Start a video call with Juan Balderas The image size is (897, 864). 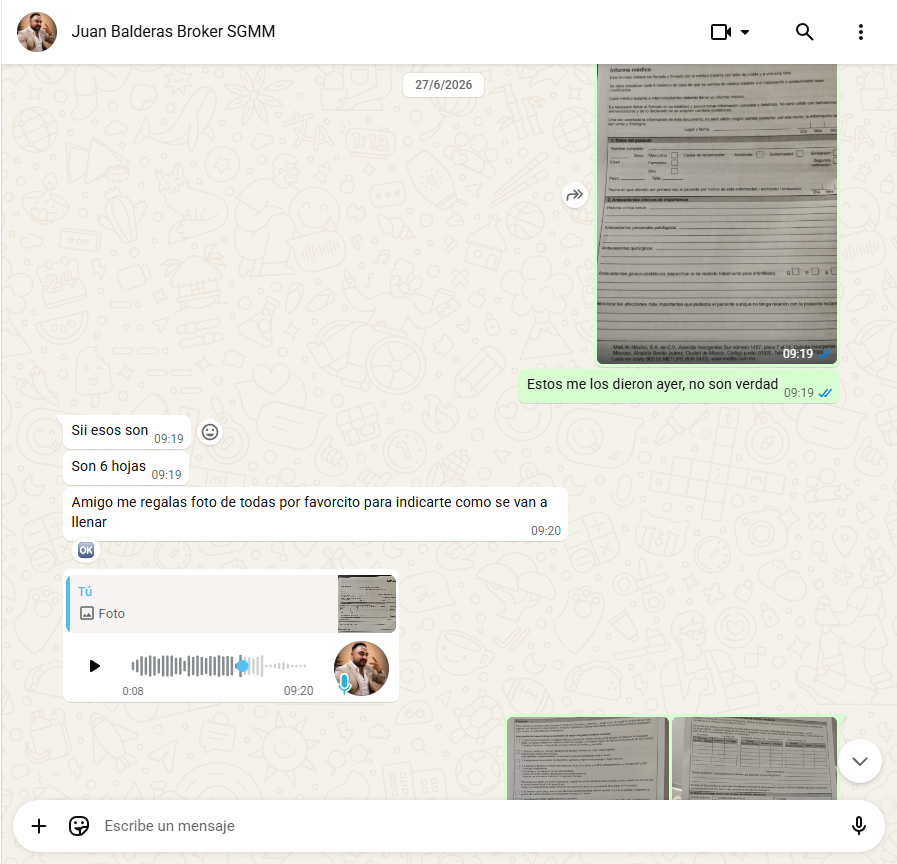(x=721, y=32)
